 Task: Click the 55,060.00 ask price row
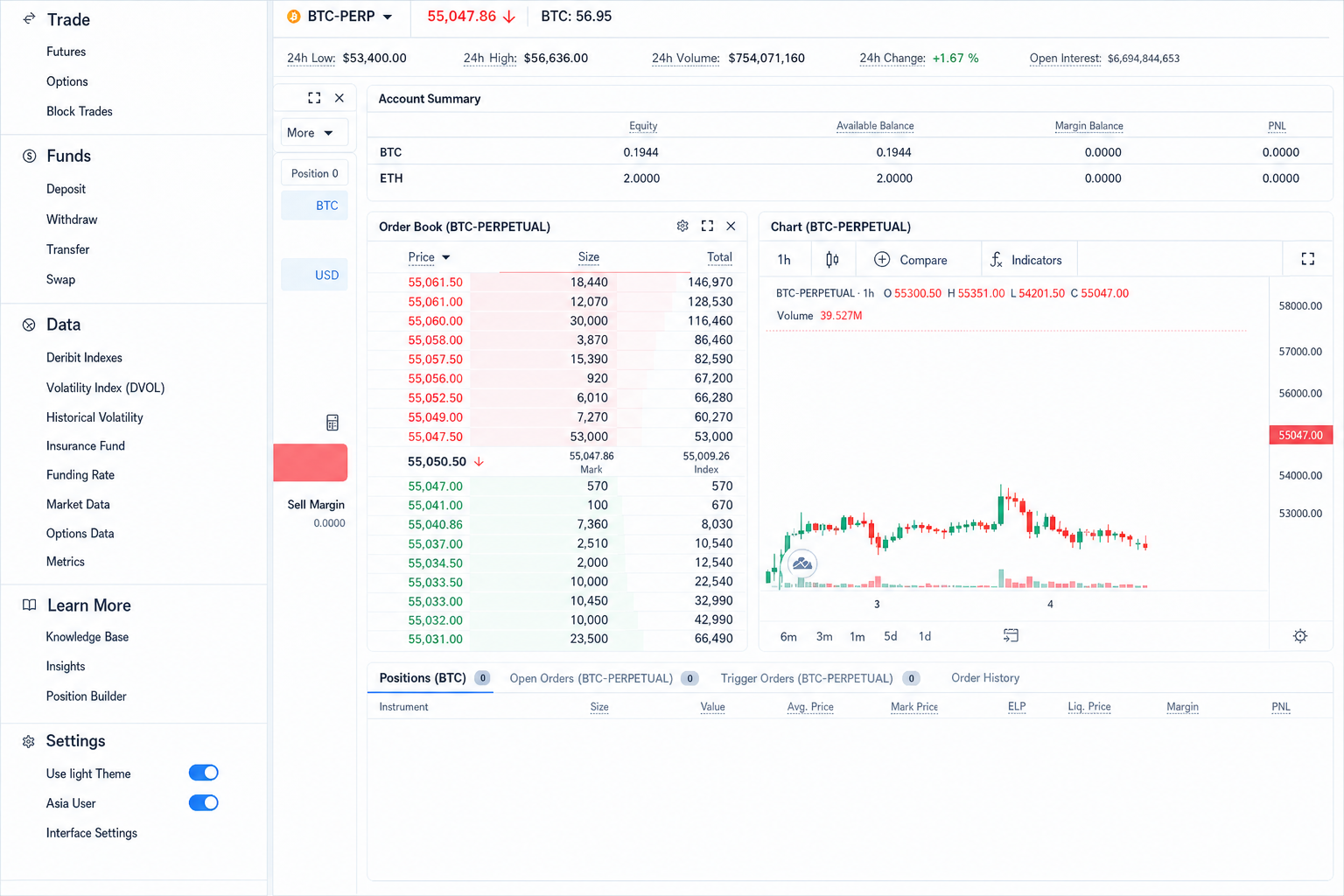tap(556, 321)
